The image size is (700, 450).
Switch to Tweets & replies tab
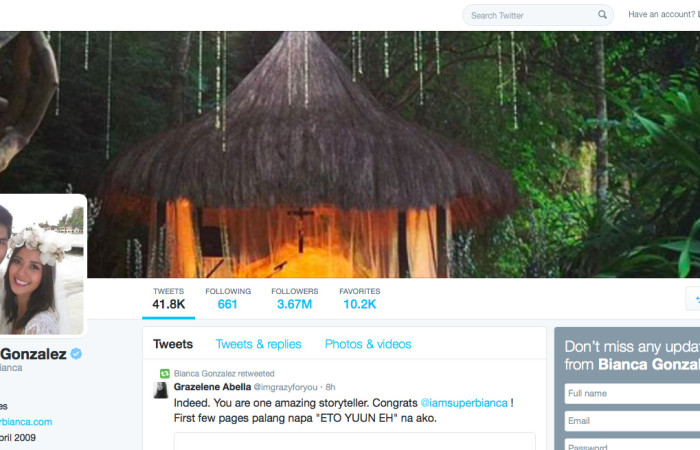tap(258, 344)
